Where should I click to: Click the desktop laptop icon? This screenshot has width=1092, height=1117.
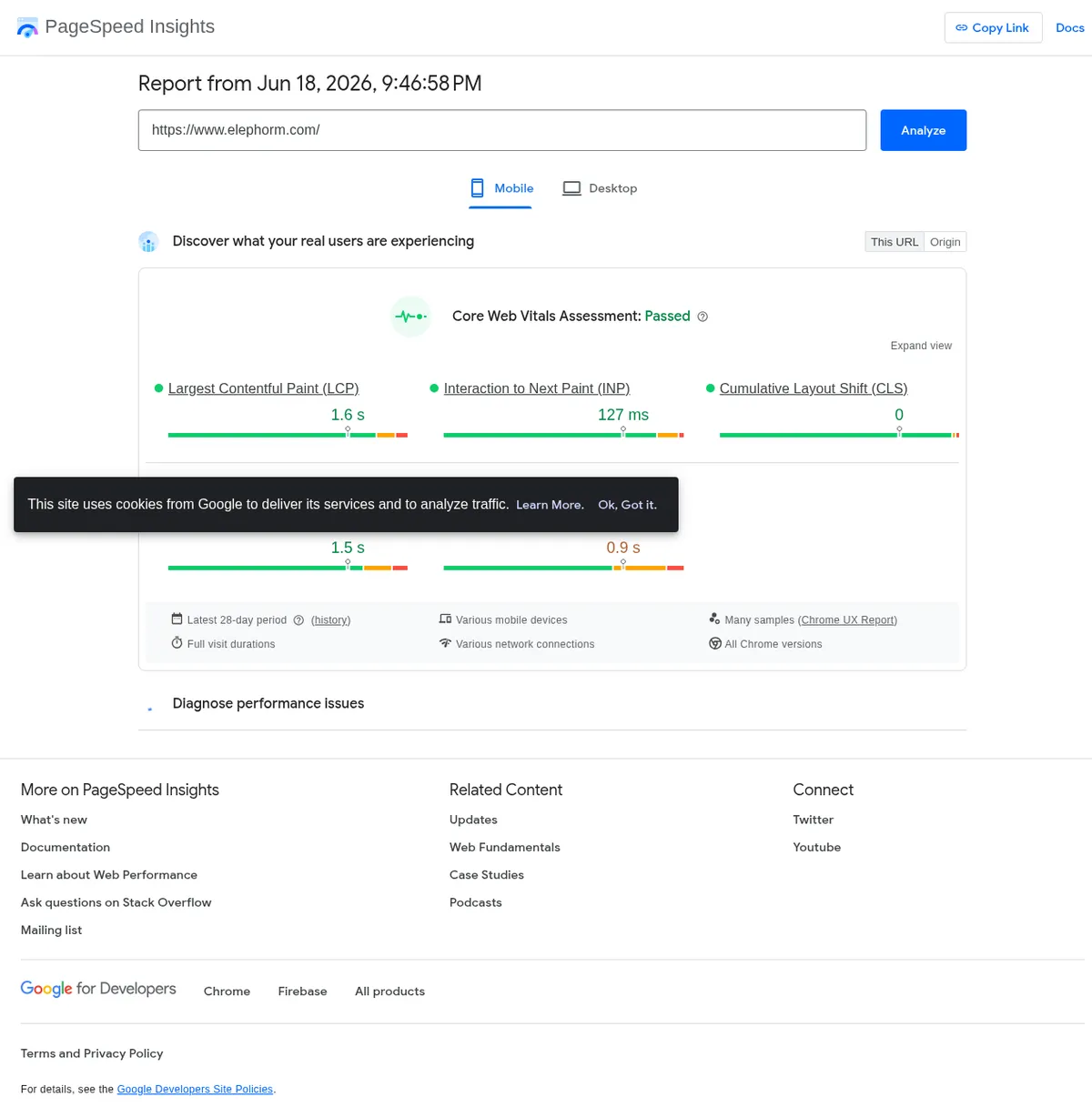click(x=571, y=188)
